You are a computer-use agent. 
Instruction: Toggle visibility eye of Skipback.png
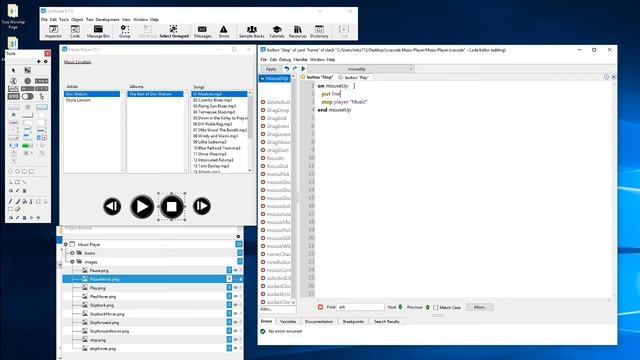(x=236, y=305)
